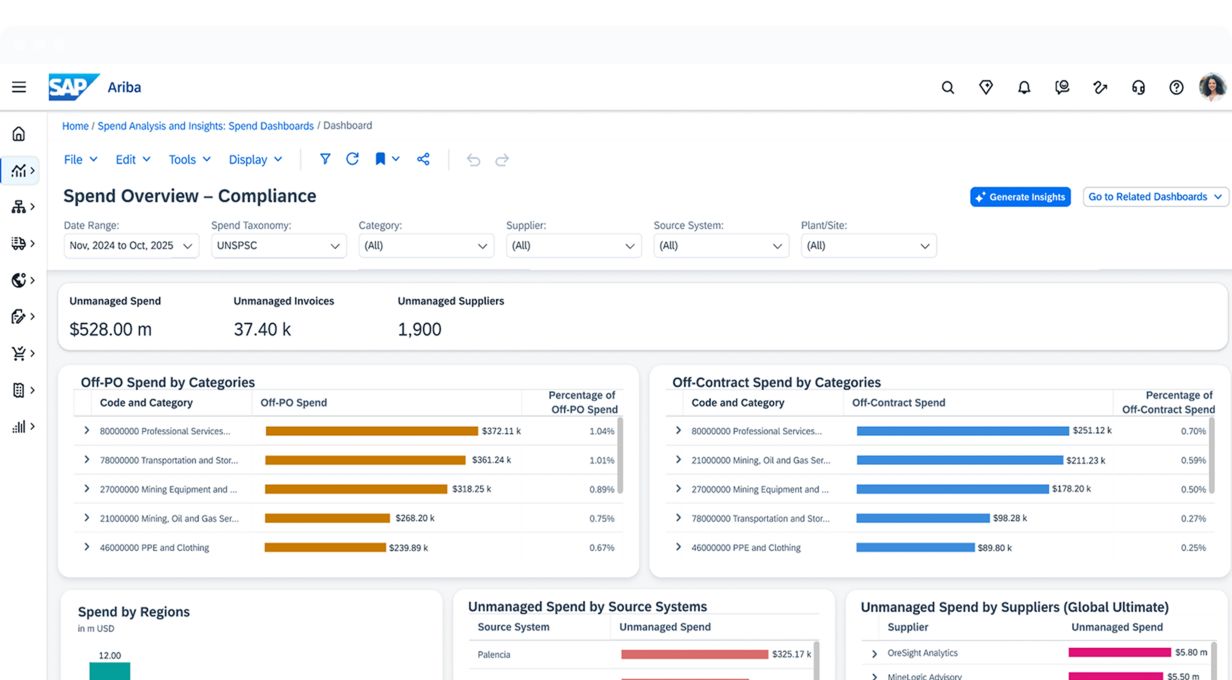Expand Off-PO row 80000000 Professional Services

[x=87, y=431]
